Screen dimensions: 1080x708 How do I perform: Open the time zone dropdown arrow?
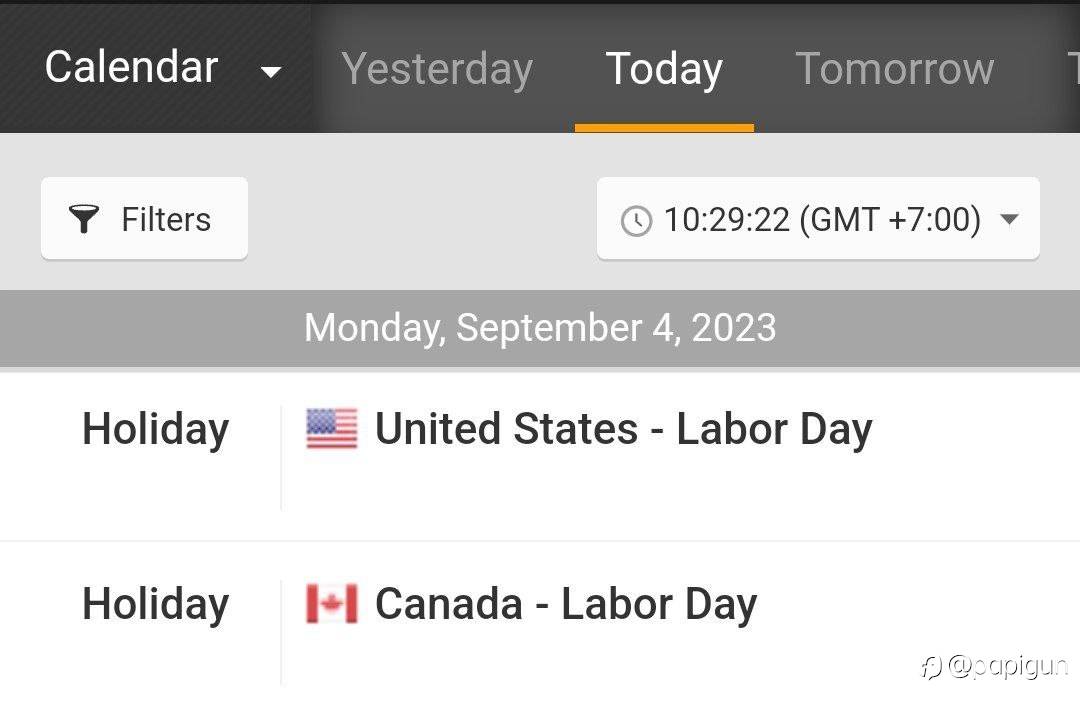click(1009, 219)
